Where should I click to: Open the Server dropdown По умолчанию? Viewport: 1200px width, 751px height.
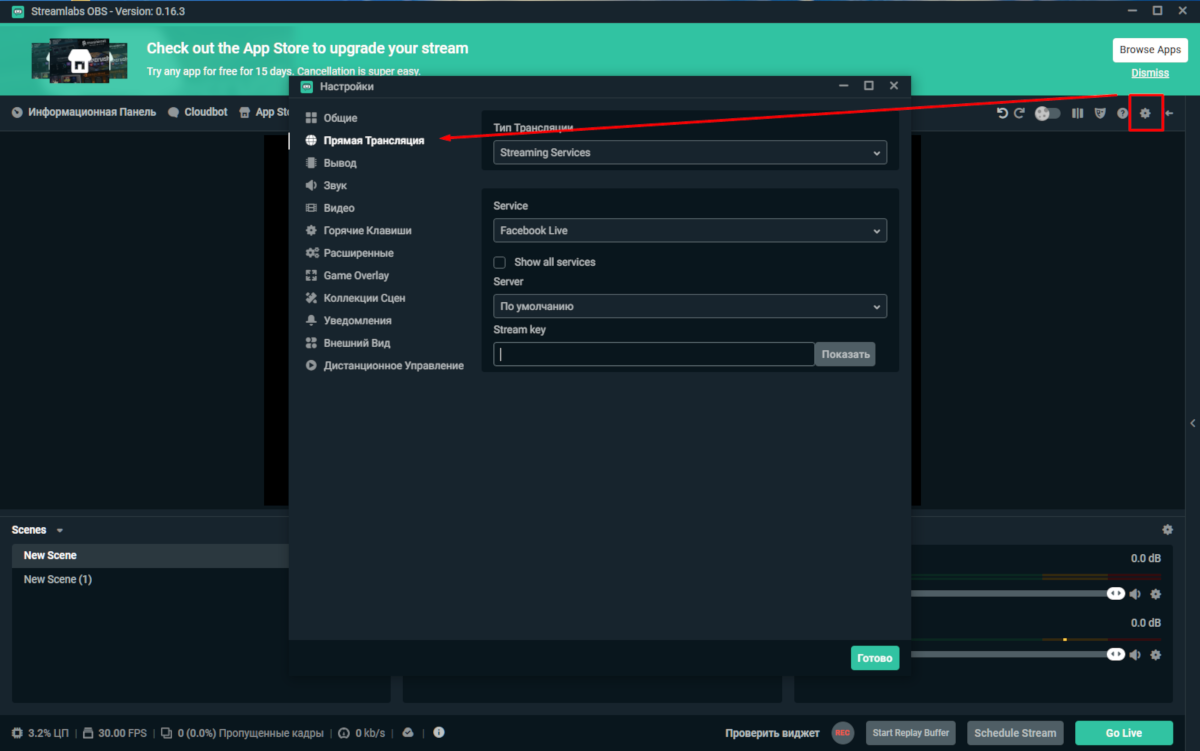[x=690, y=306]
